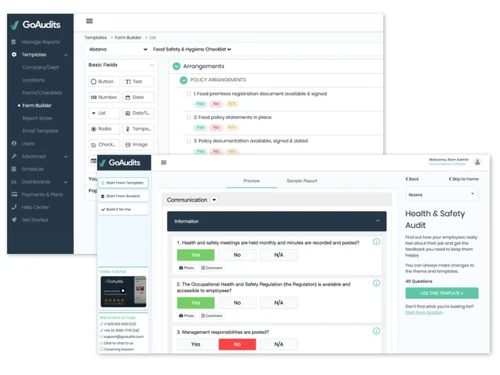Click Skip to home link
Screen dimensions: 500x375
coord(464,179)
